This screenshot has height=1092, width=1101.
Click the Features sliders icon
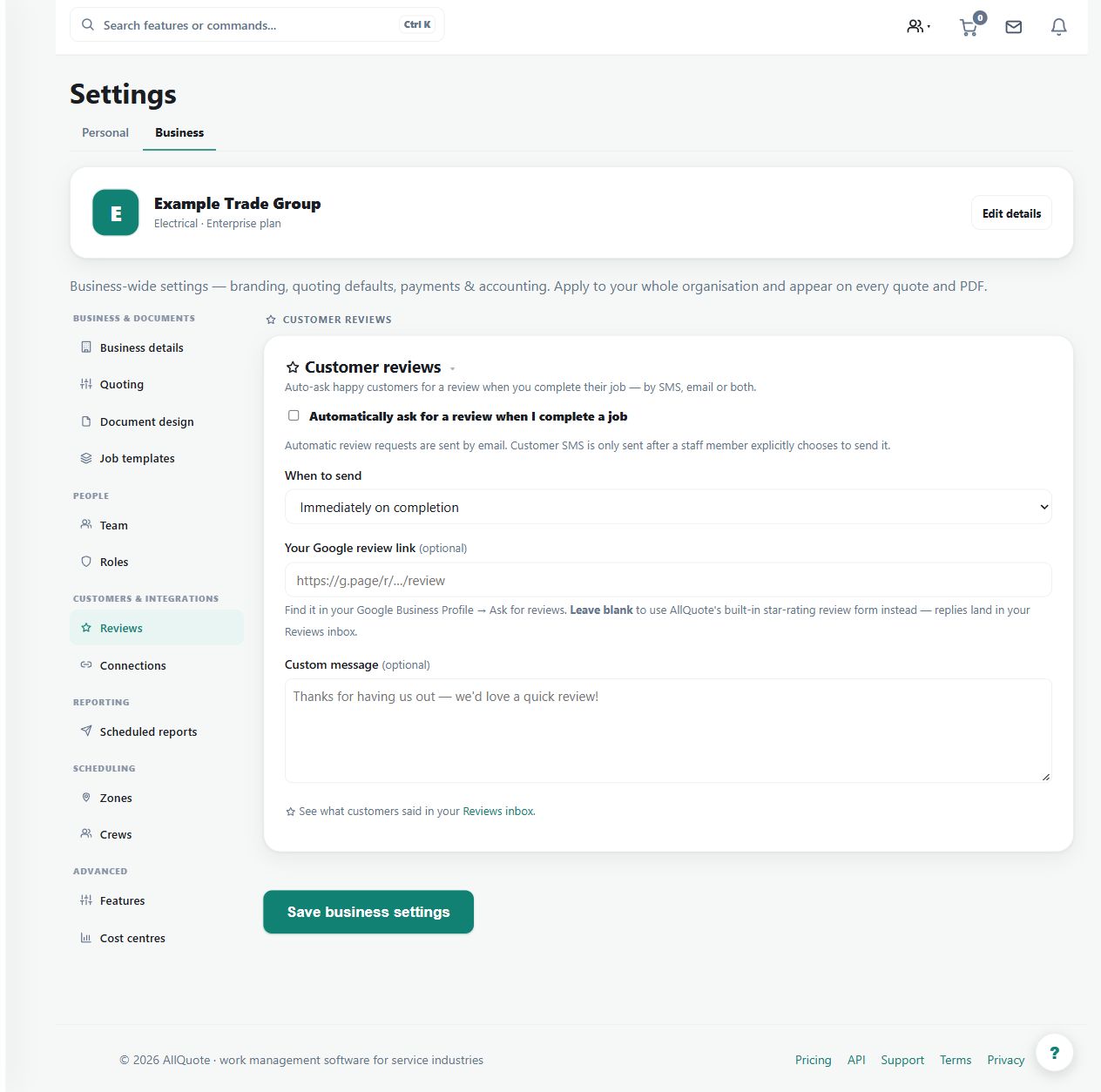(x=86, y=900)
